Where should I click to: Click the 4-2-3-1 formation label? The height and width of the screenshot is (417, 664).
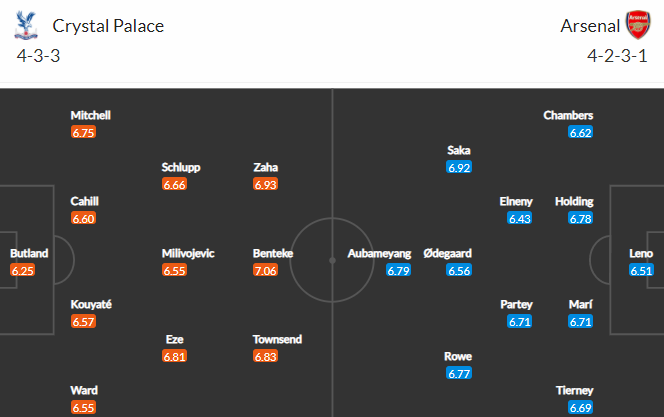tap(617, 56)
